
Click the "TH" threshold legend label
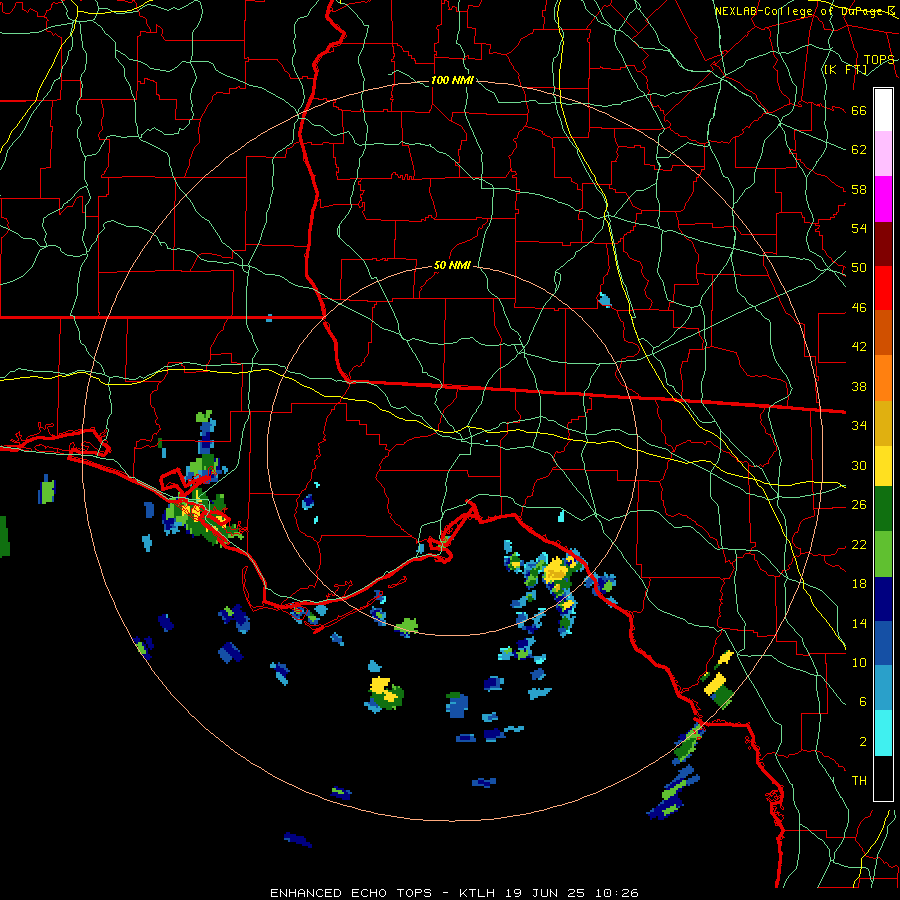(859, 781)
